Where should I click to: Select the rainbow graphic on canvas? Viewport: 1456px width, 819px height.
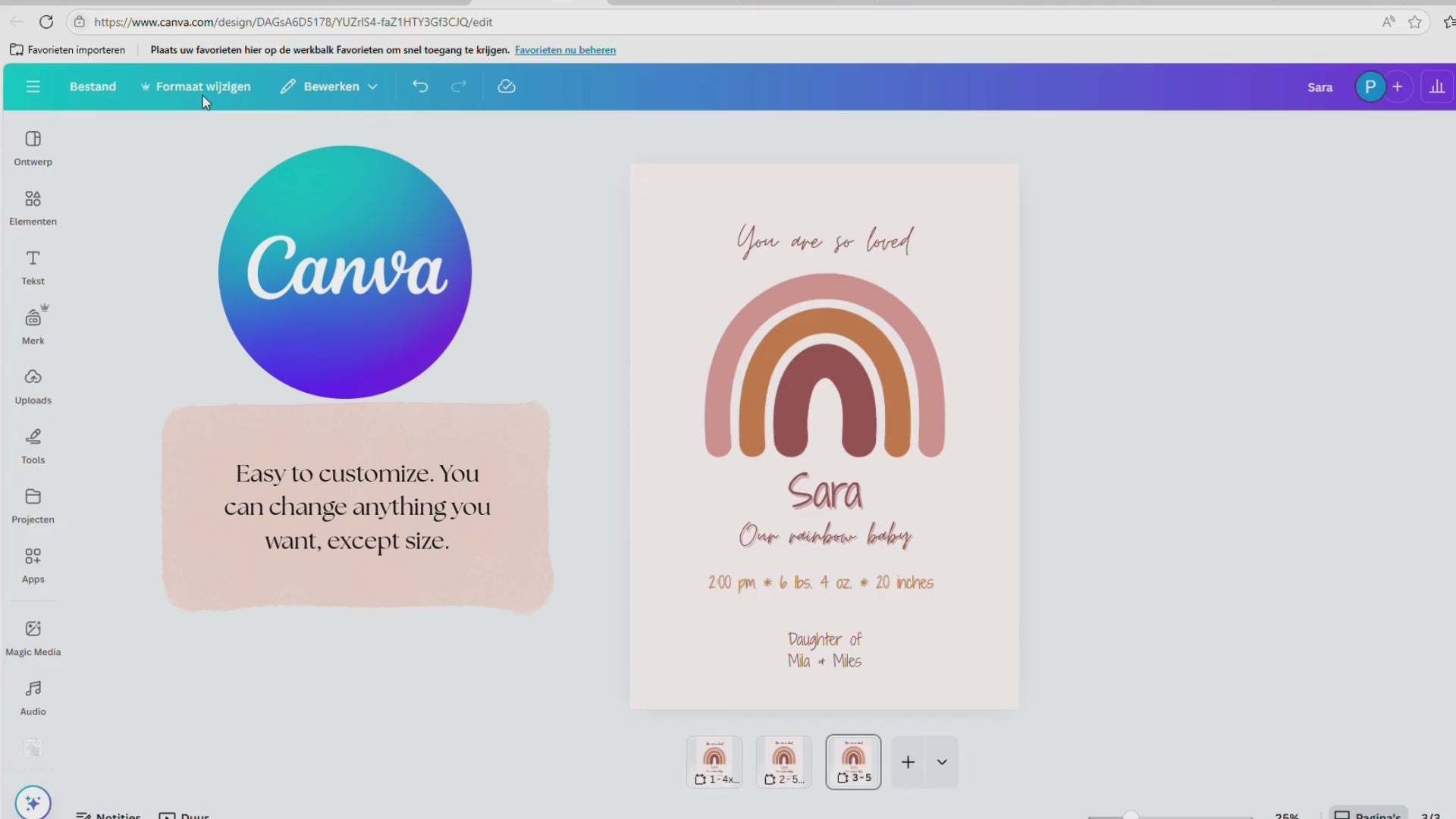pos(824,366)
